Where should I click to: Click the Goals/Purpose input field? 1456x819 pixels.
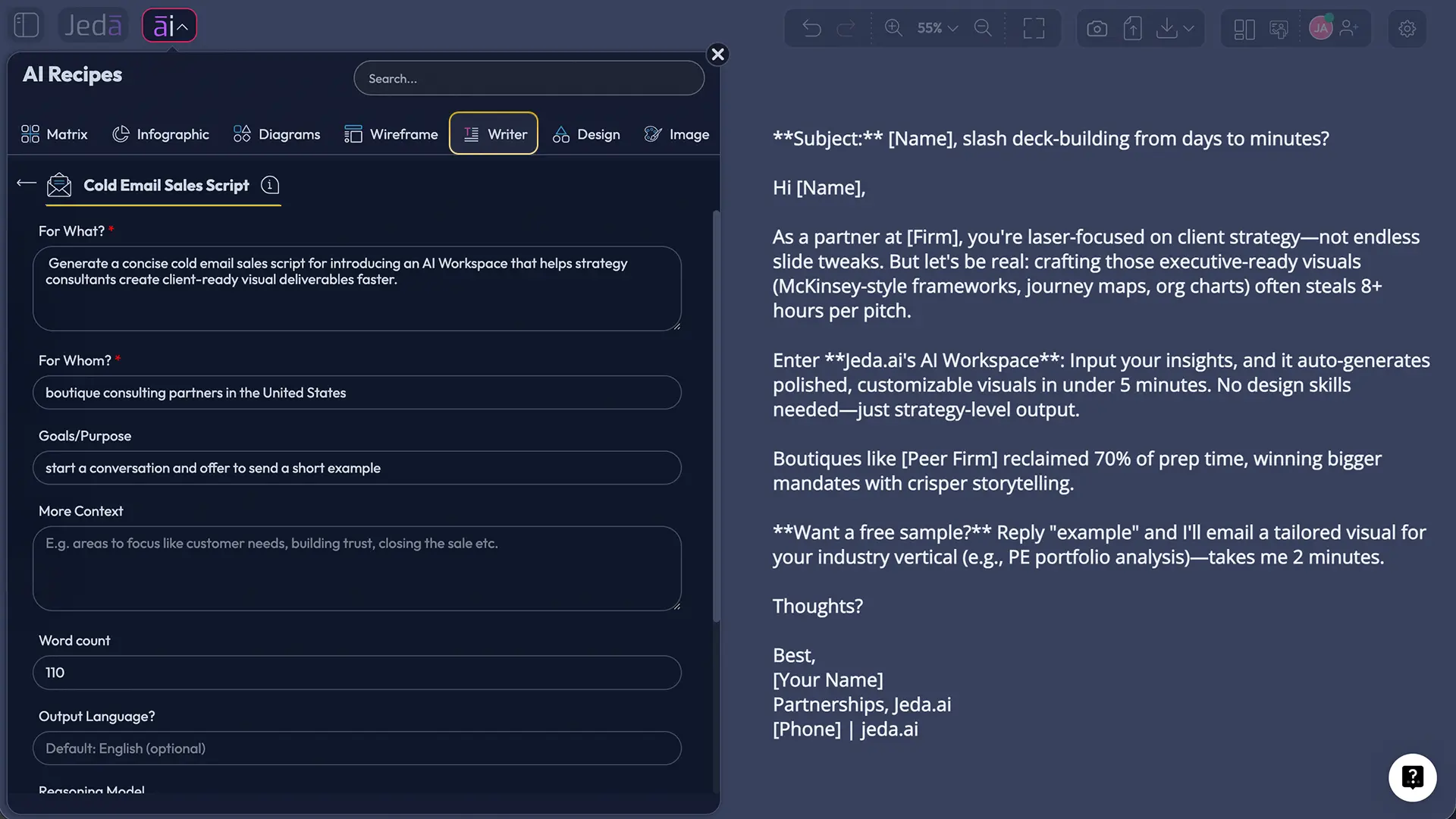pos(357,468)
